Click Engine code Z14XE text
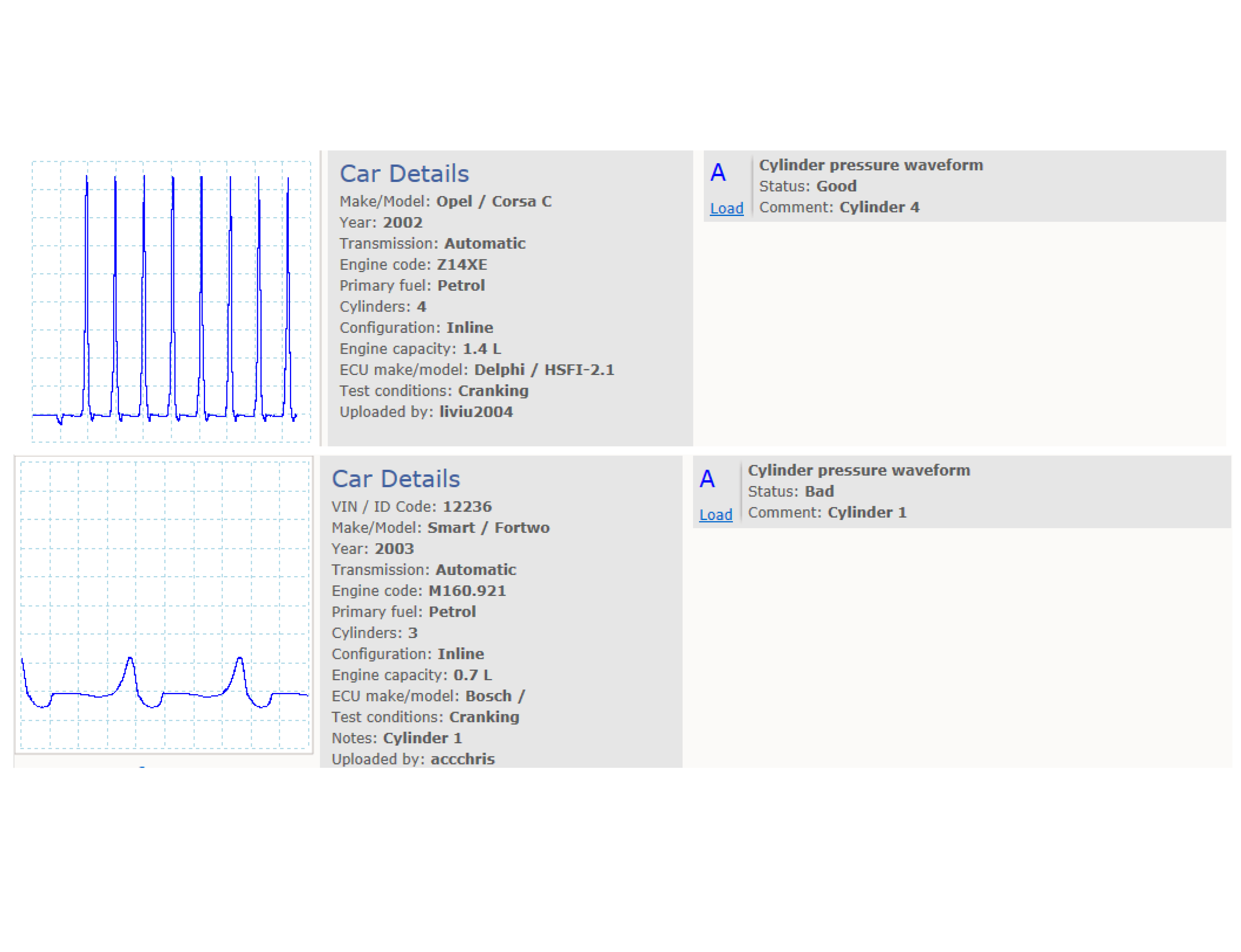This screenshot has width=1241, height=952. click(413, 265)
